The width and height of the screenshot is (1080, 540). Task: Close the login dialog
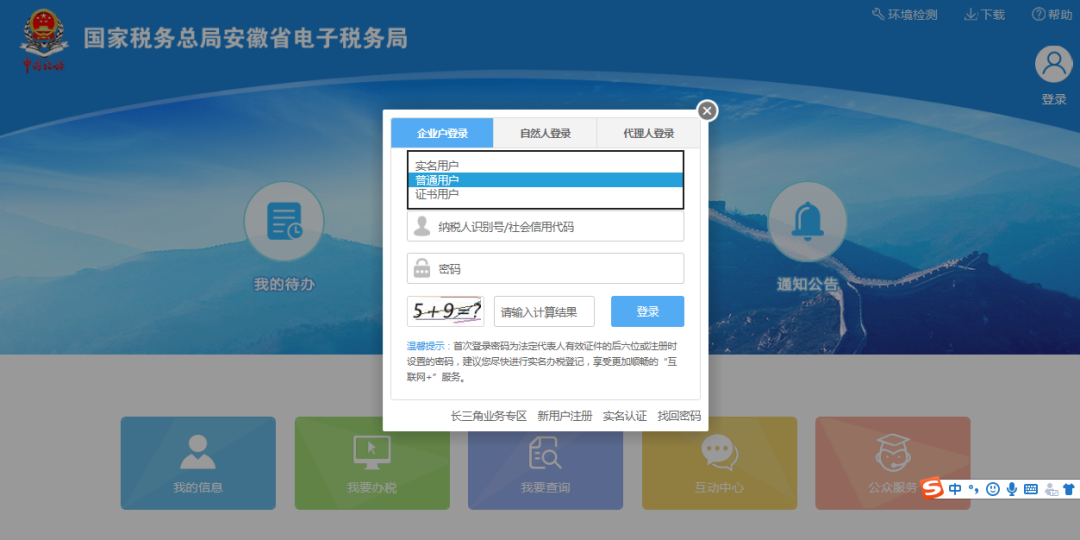(707, 110)
